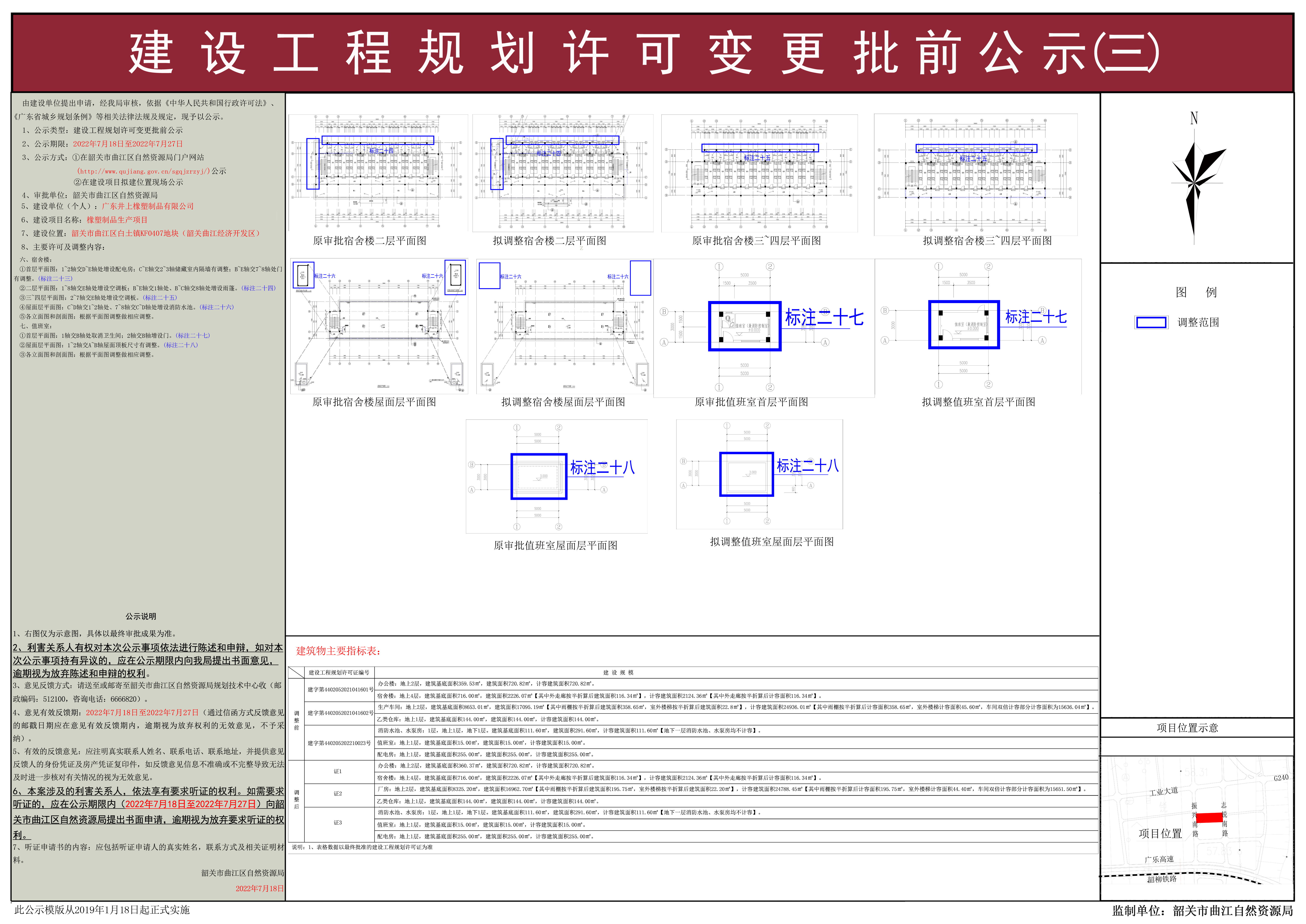This screenshot has width=1306, height=924.
Task: Click the blue rectangle legend swatch for 调整范围
Action: click(1151, 323)
